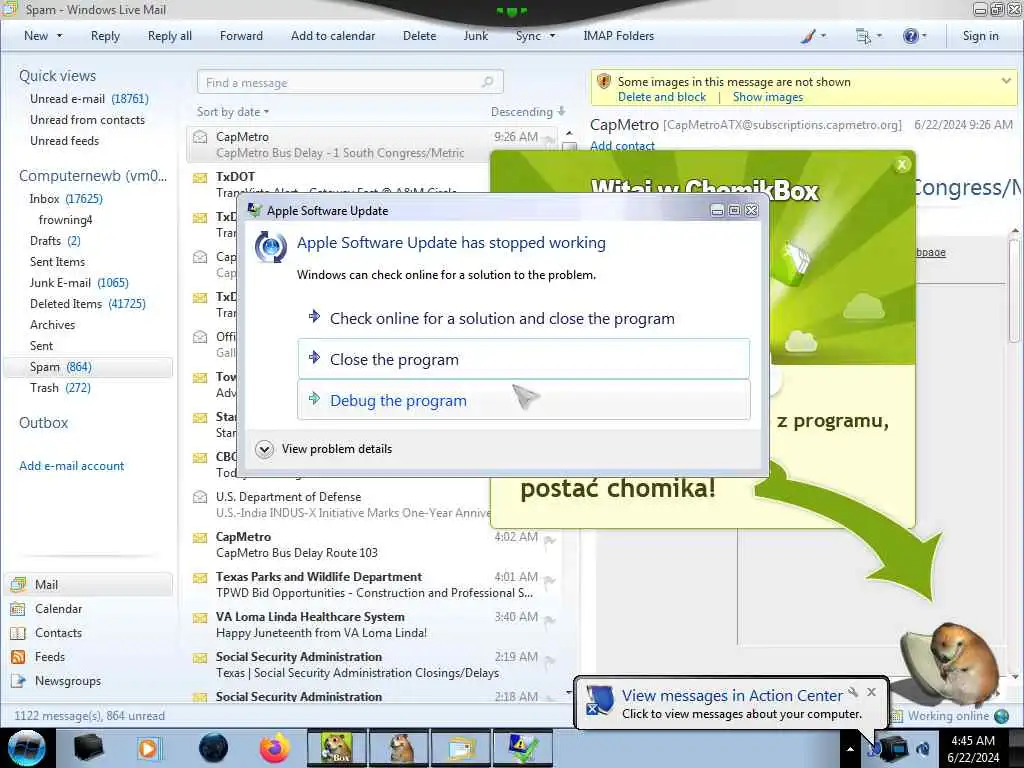Choose Debug the program
Viewport: 1024px width, 768px height.
click(524, 400)
